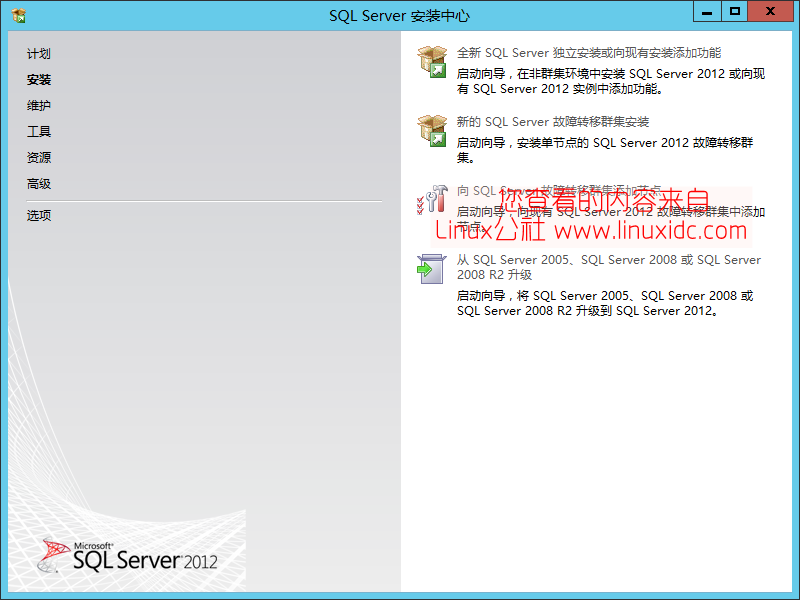Click the add node tools icon

tap(432, 199)
